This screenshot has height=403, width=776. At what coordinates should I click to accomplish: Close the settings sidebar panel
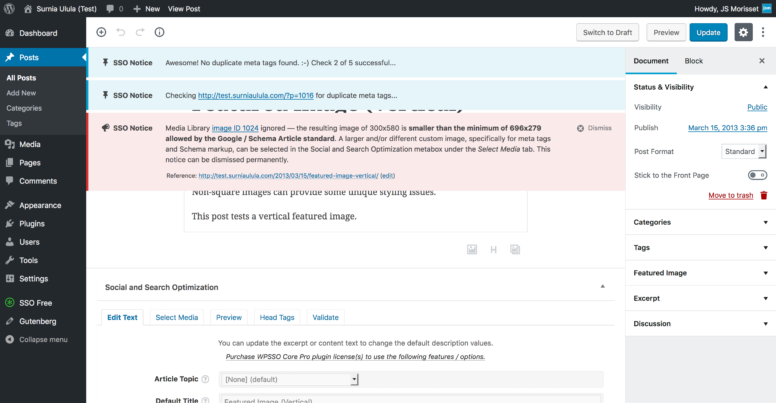click(762, 60)
